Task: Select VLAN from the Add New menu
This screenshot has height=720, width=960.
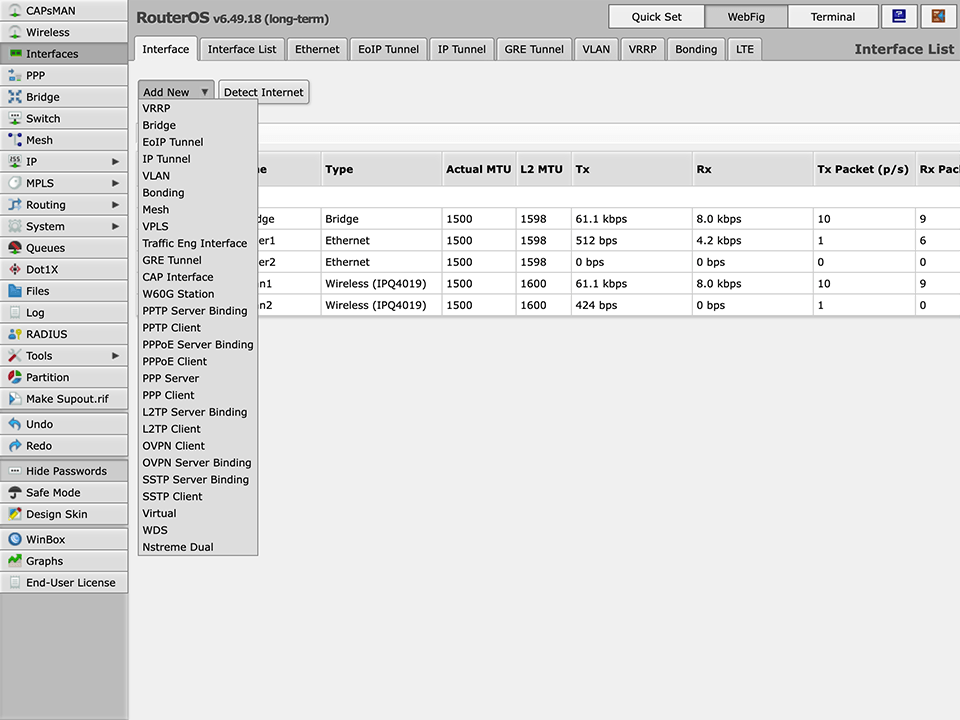Action: click(156, 175)
